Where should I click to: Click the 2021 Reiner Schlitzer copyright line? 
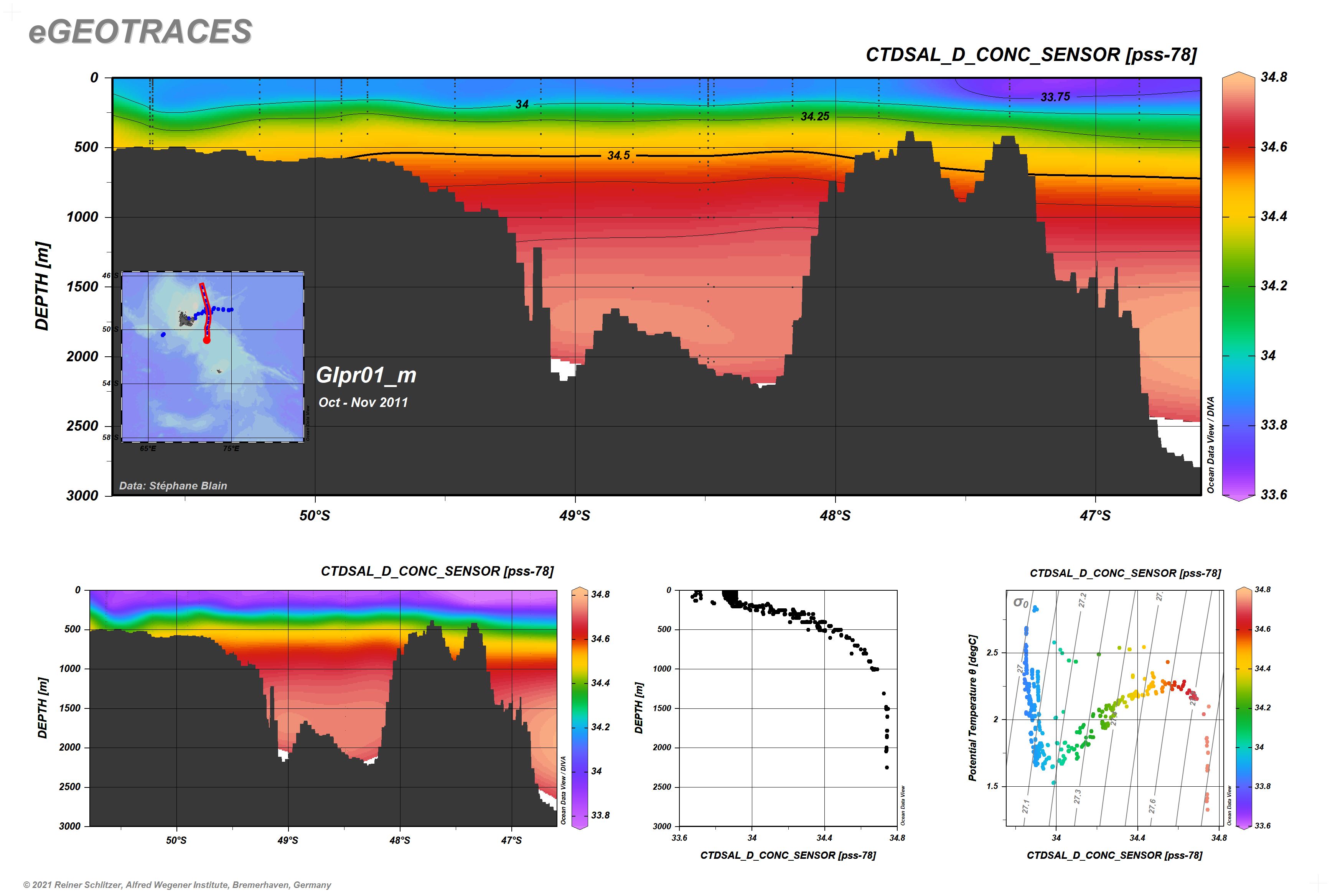pyautogui.click(x=177, y=884)
